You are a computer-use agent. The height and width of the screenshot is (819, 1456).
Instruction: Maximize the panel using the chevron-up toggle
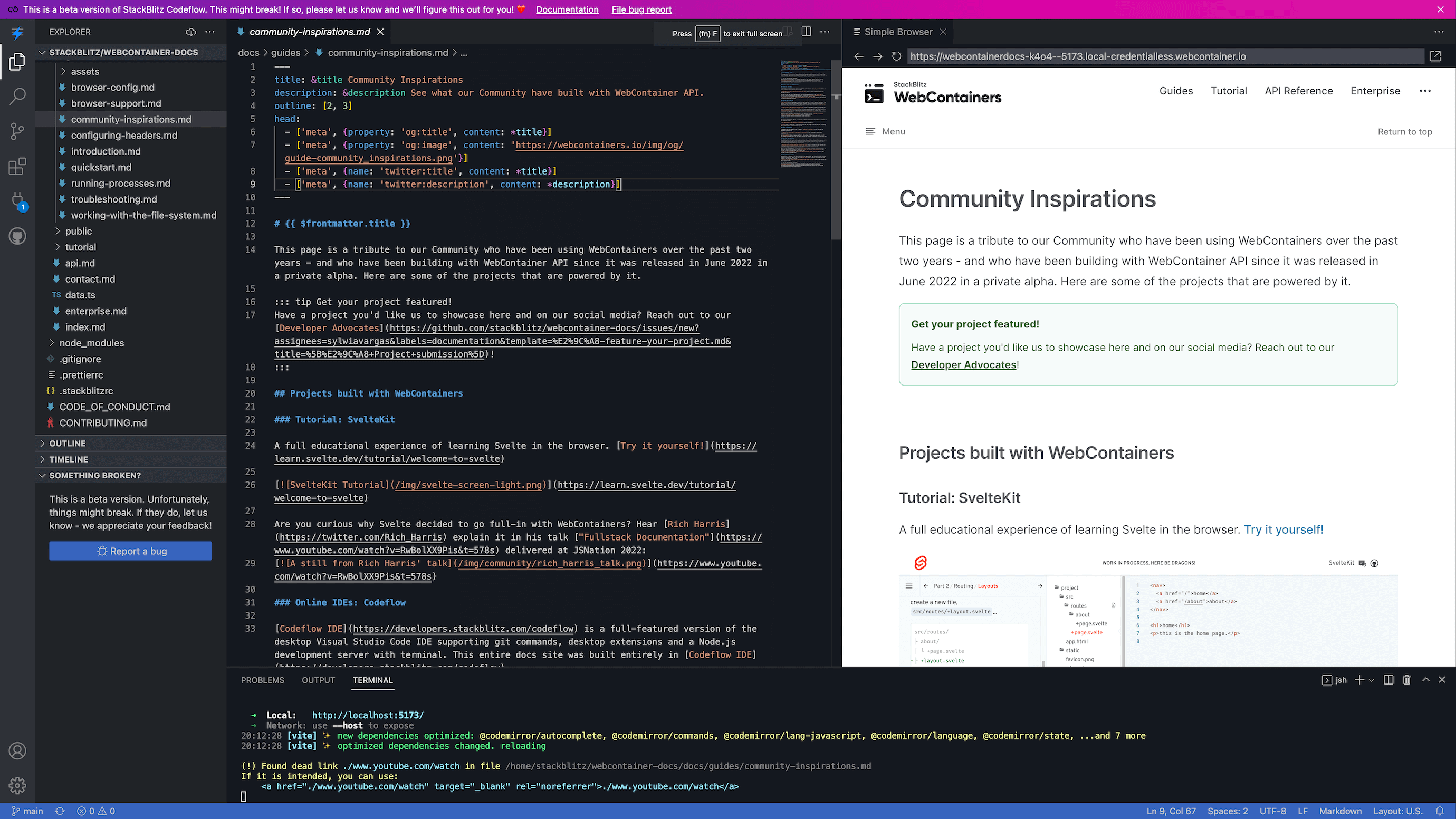tap(1425, 680)
